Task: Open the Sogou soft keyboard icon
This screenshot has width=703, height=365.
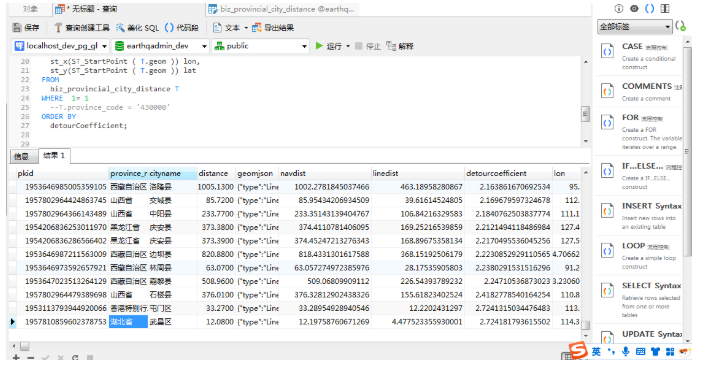Action: coord(640,352)
